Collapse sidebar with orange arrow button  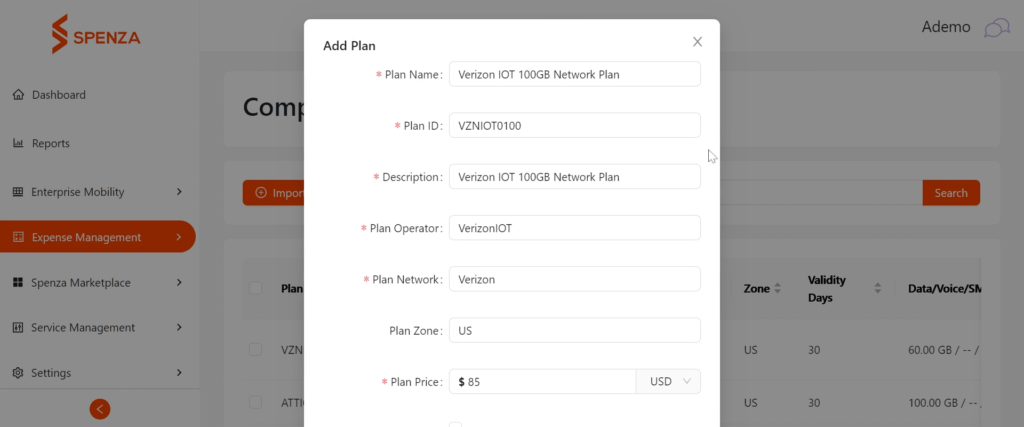(x=100, y=409)
